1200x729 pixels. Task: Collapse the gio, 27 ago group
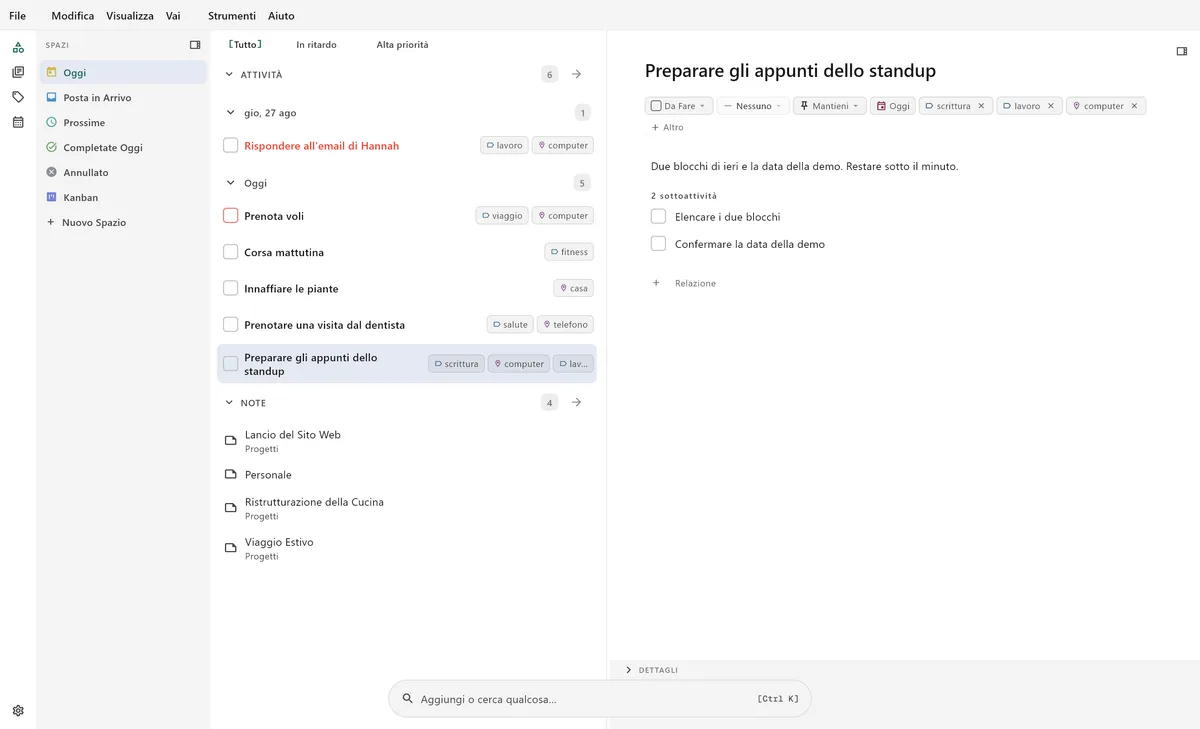coord(229,113)
